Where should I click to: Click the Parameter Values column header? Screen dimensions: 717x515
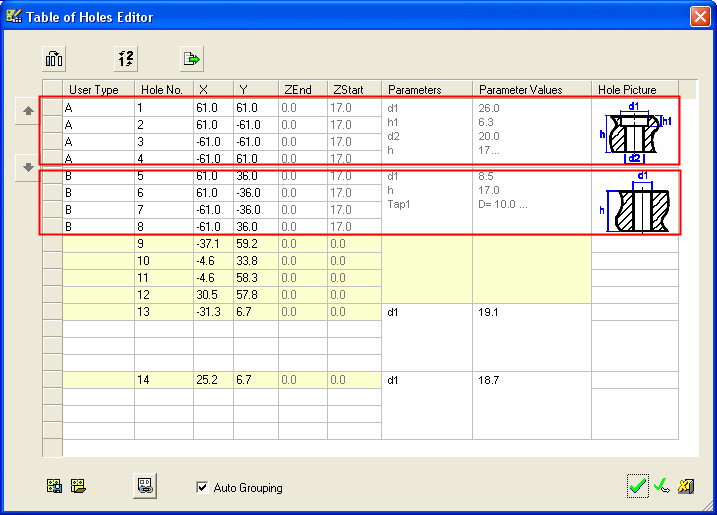[531, 90]
